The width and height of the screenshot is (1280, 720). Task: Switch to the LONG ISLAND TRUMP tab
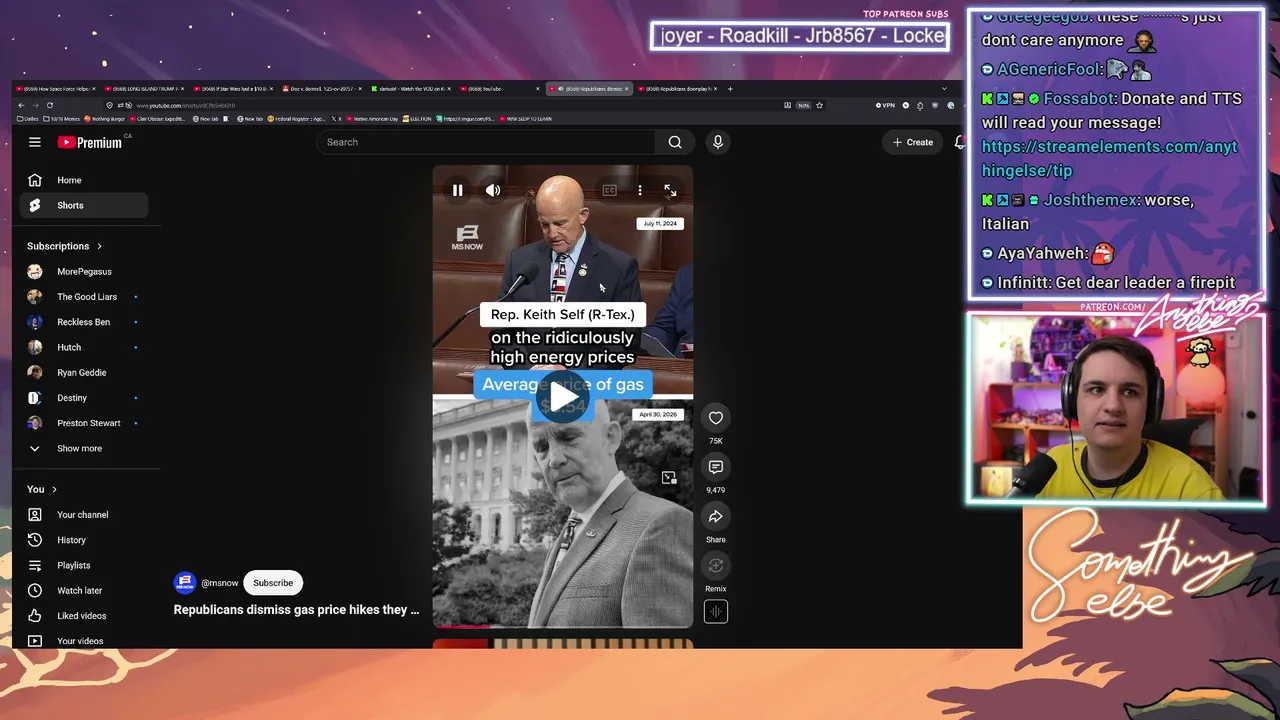pos(143,89)
